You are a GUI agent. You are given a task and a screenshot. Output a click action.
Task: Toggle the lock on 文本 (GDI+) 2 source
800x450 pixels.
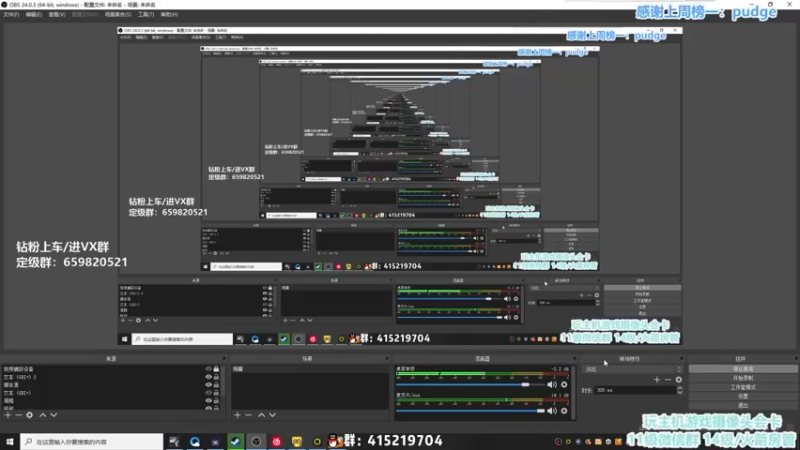tap(216, 377)
